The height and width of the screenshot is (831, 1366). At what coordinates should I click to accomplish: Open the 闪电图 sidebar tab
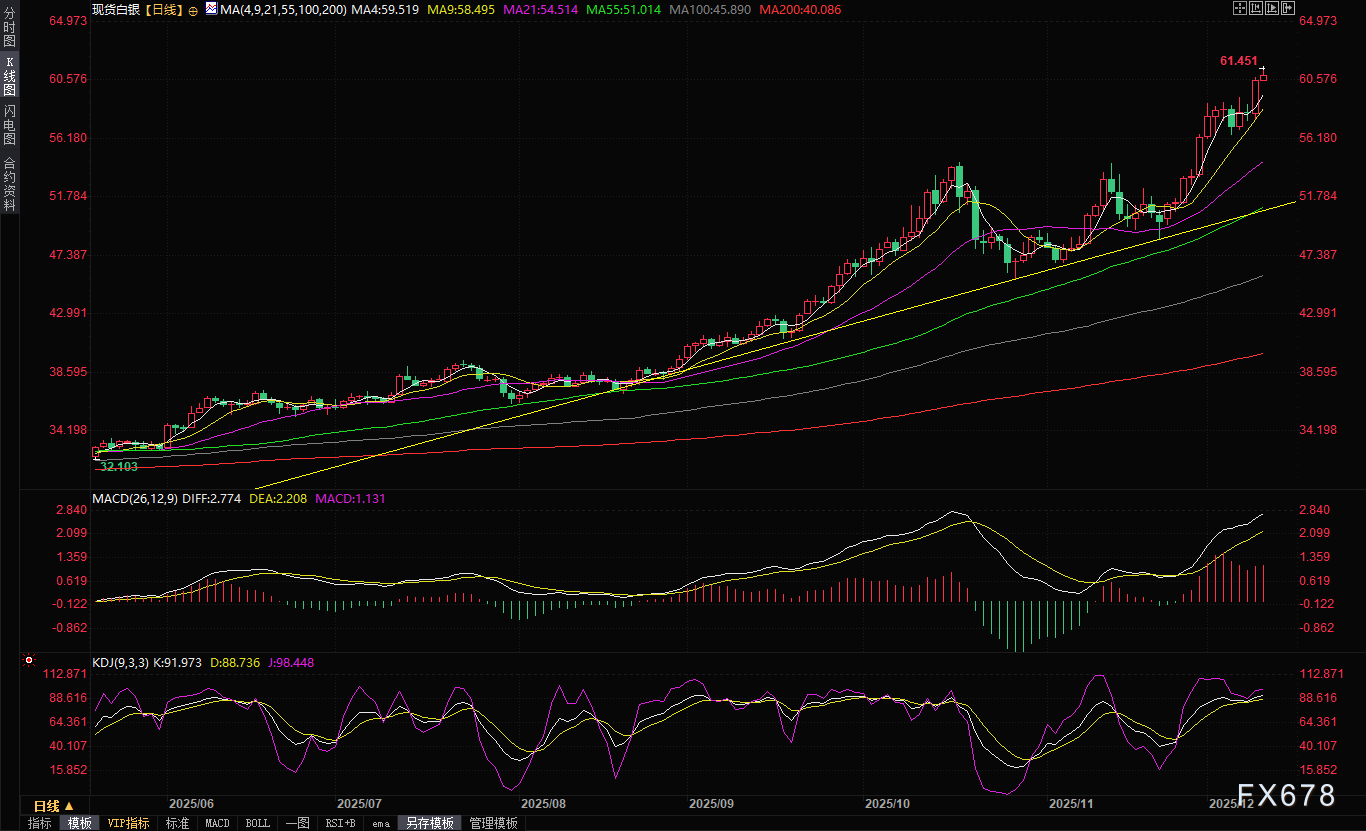click(9, 124)
